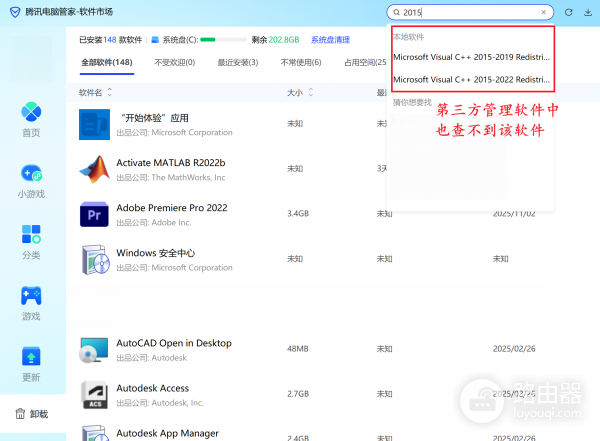The width and height of the screenshot is (600, 441).
Task: Switch to 占用空间 tab
Action: [x=365, y=62]
